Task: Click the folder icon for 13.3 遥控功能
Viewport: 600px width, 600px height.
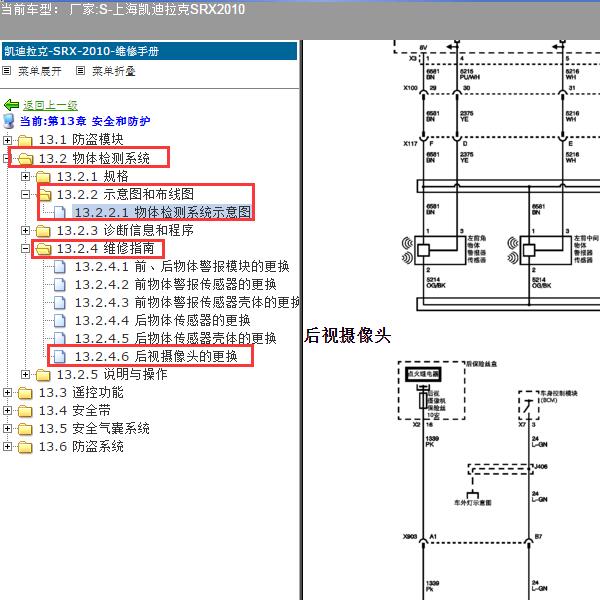Action: pos(25,393)
